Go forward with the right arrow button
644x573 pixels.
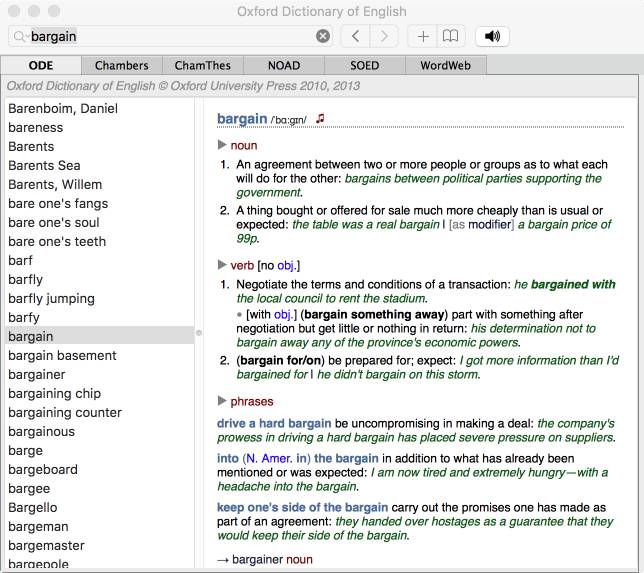(384, 36)
